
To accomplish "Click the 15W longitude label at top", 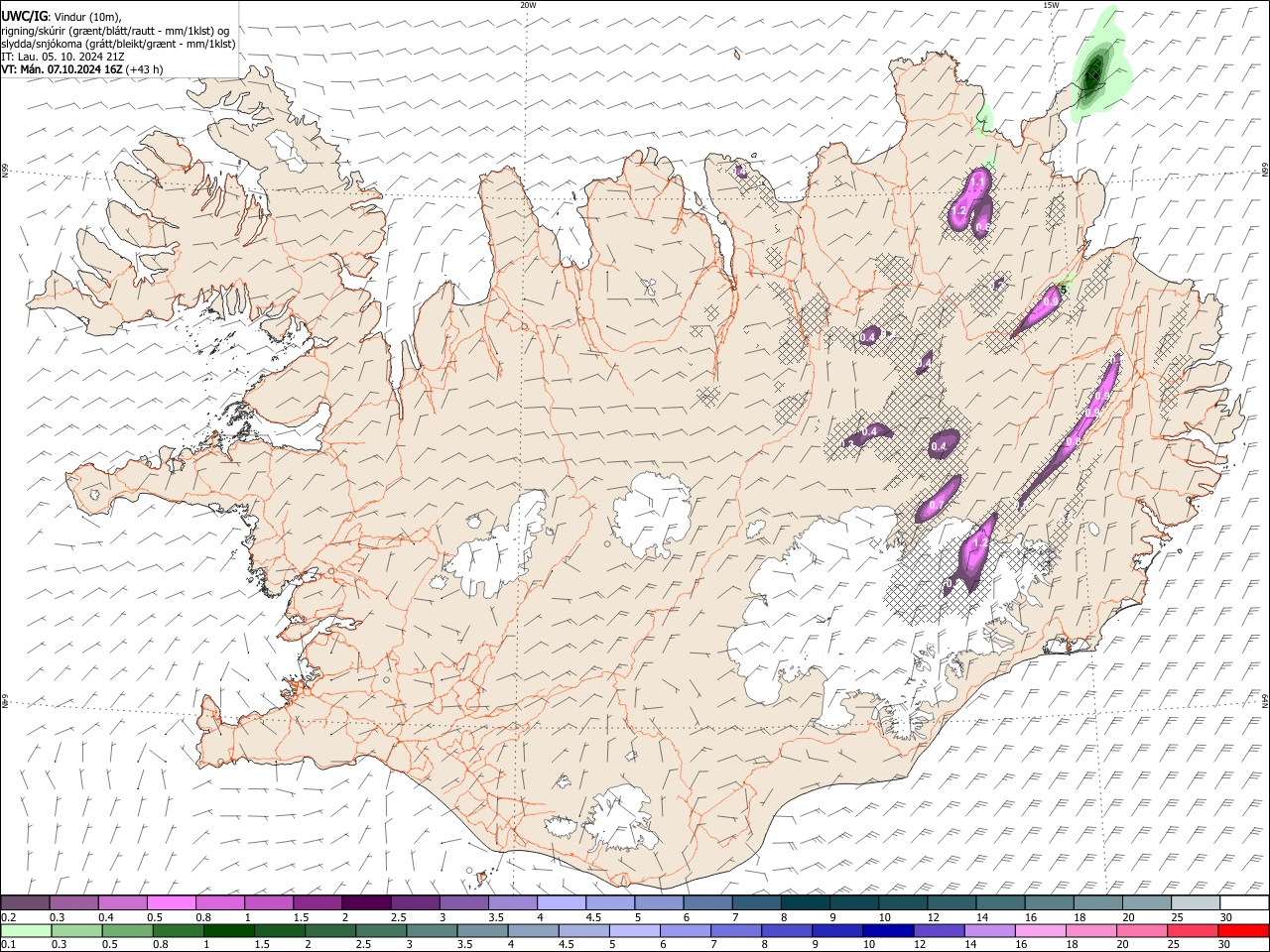I will click(1051, 5).
